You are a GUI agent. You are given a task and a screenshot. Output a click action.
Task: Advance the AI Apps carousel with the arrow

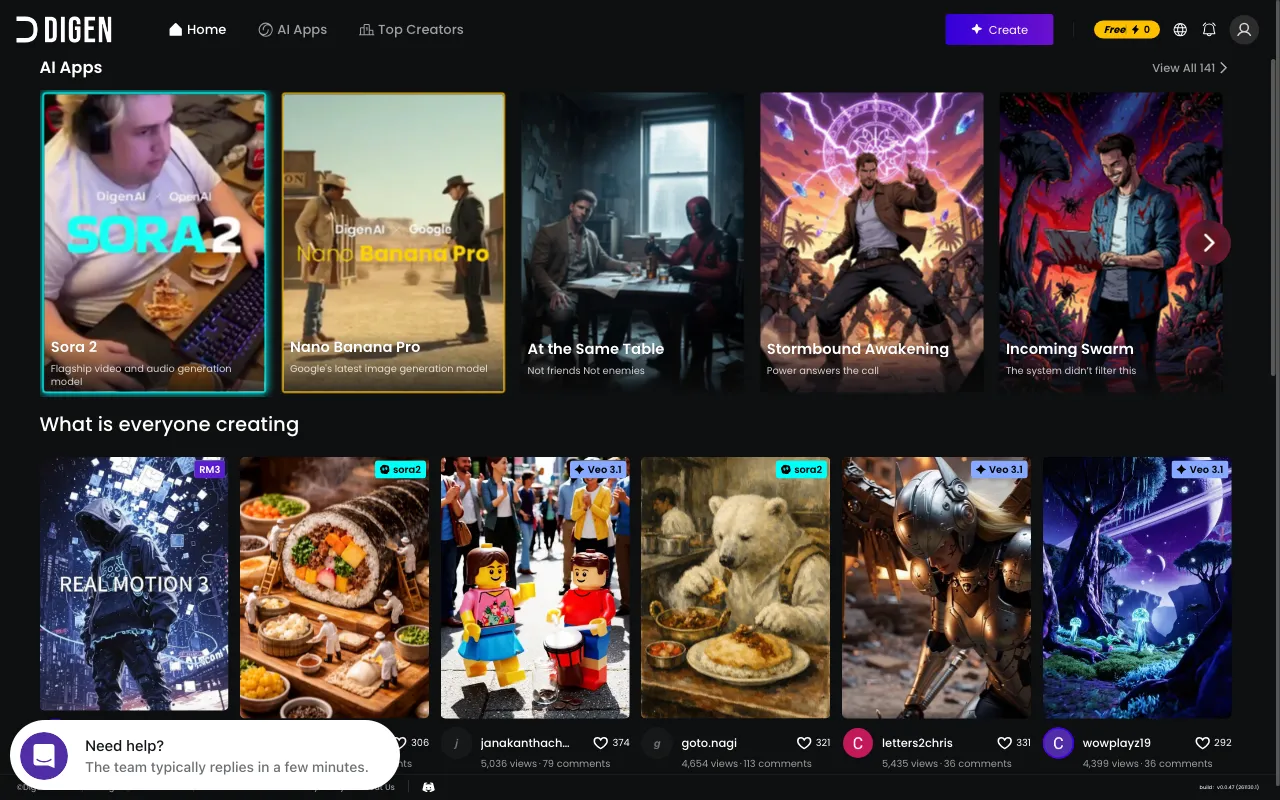[x=1208, y=243]
